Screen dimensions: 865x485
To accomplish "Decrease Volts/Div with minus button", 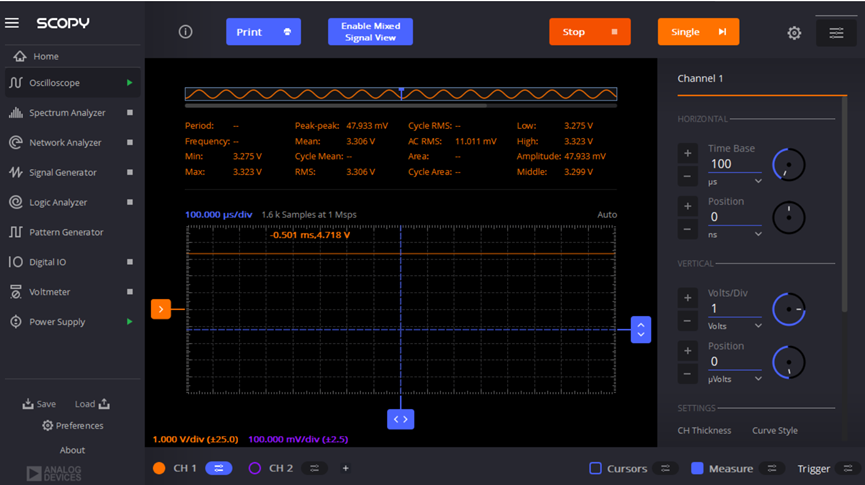I will point(687,321).
